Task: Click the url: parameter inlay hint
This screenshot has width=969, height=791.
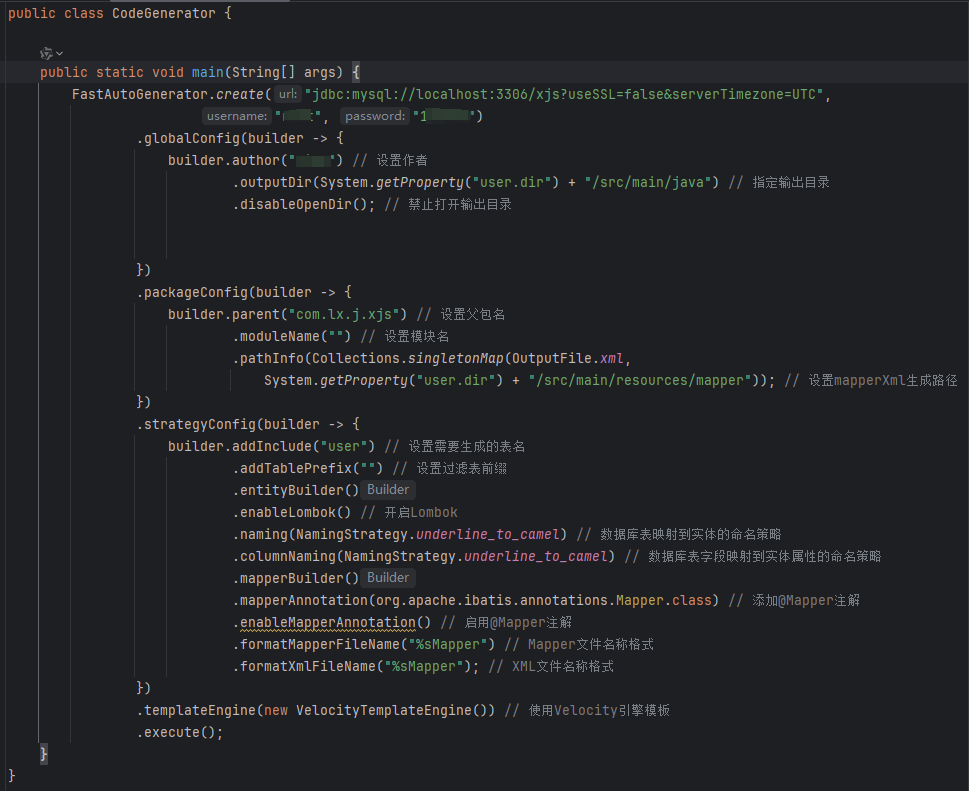Action: (x=287, y=94)
